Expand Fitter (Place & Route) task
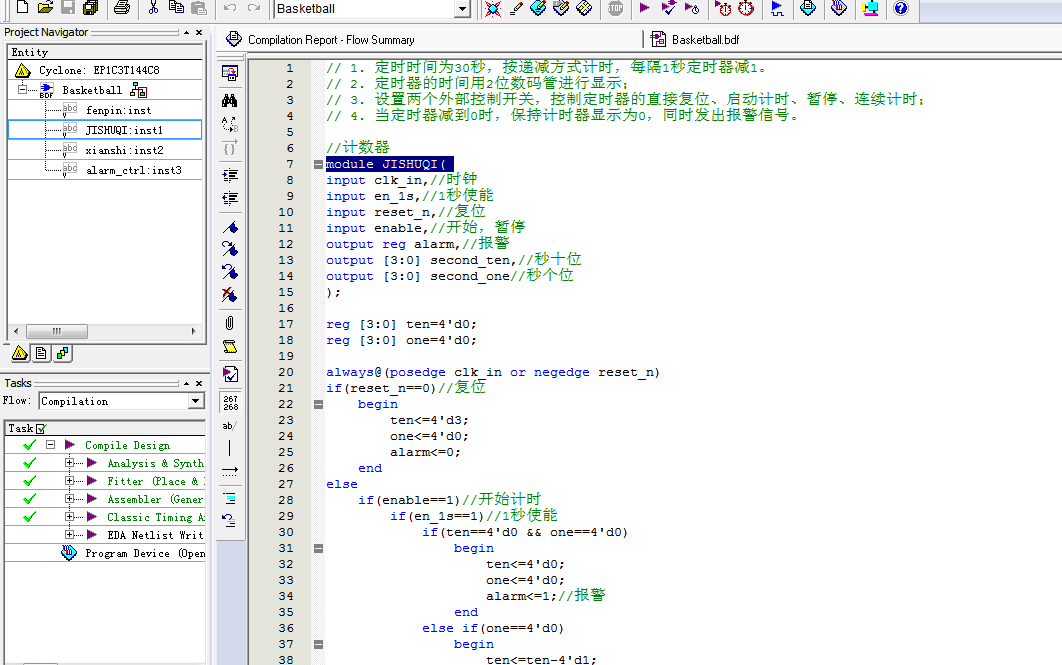The width and height of the screenshot is (1062, 665). [69, 481]
